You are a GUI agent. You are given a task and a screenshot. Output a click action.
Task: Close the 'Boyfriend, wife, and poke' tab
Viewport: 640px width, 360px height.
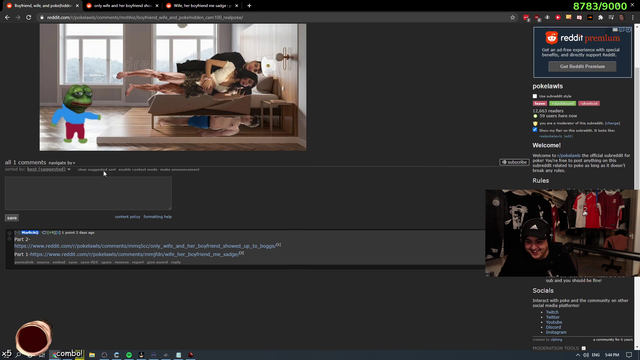point(77,6)
